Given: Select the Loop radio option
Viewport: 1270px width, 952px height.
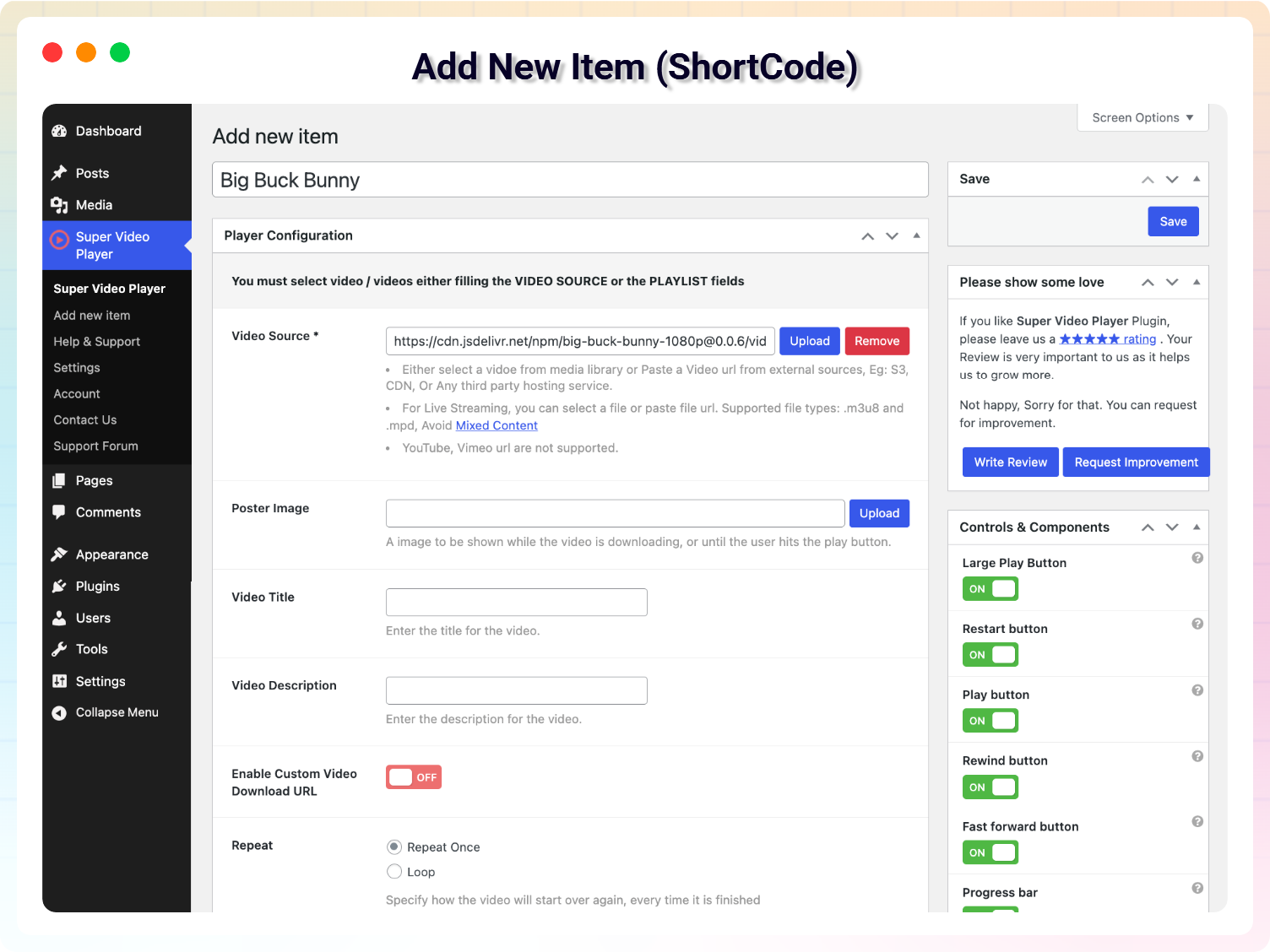Looking at the screenshot, I should [x=394, y=871].
